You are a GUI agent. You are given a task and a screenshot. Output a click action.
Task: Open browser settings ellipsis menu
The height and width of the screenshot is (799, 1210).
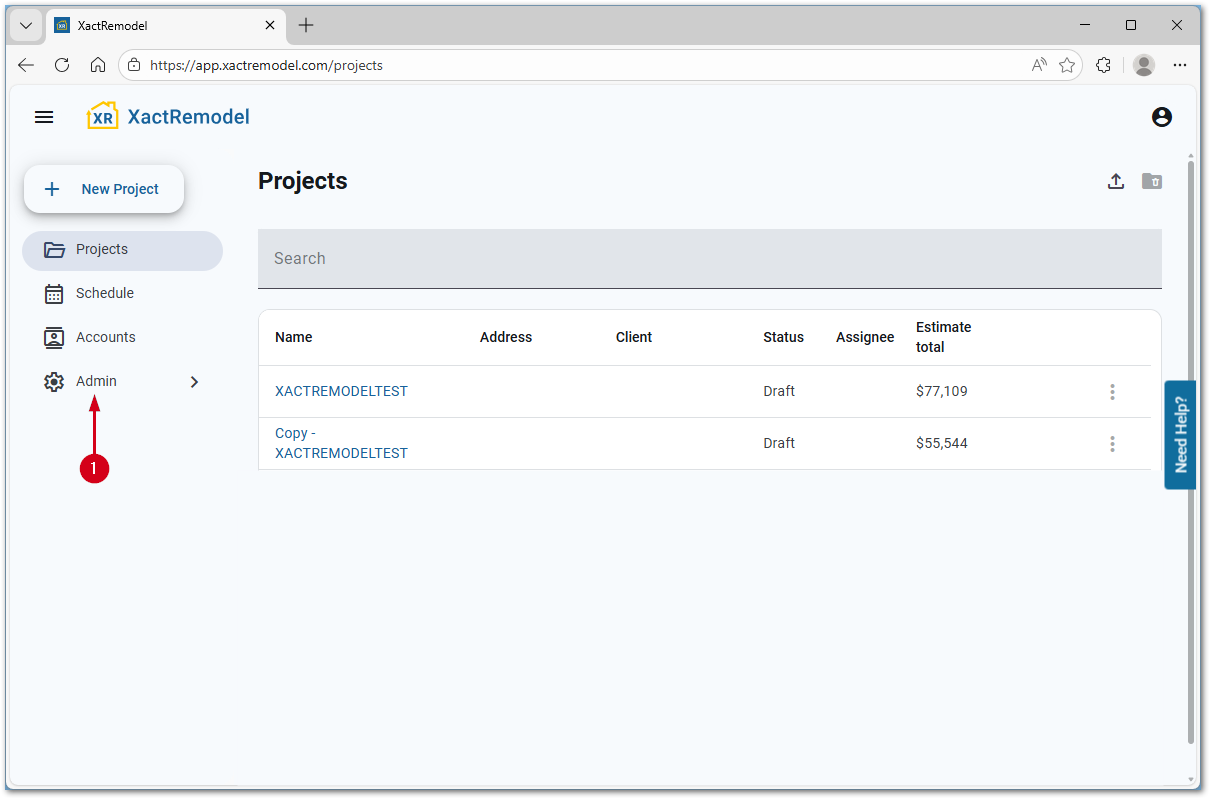(1180, 65)
